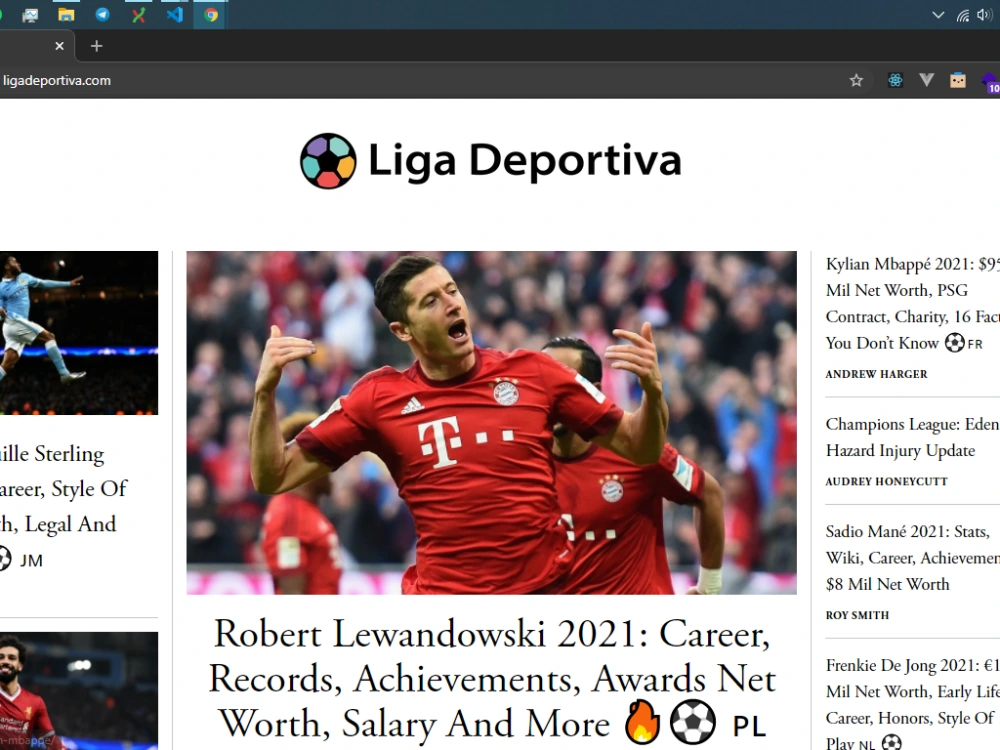
Task: Open the Chrome taskbar icon
Action: (211, 15)
